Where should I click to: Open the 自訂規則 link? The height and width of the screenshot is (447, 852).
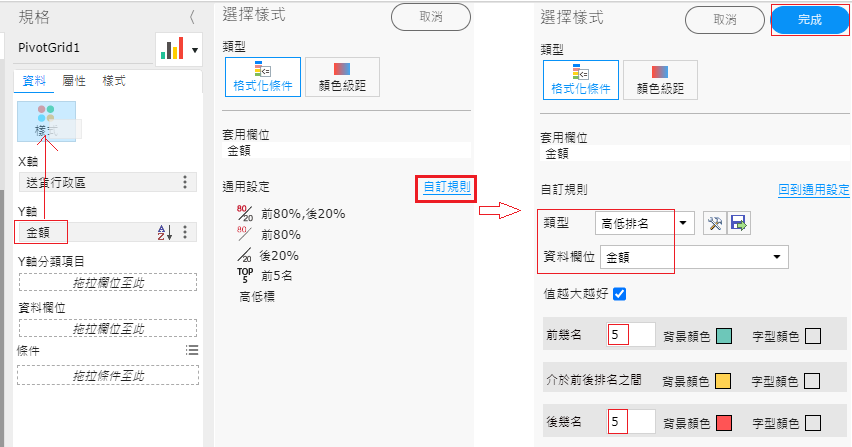pyautogui.click(x=447, y=187)
